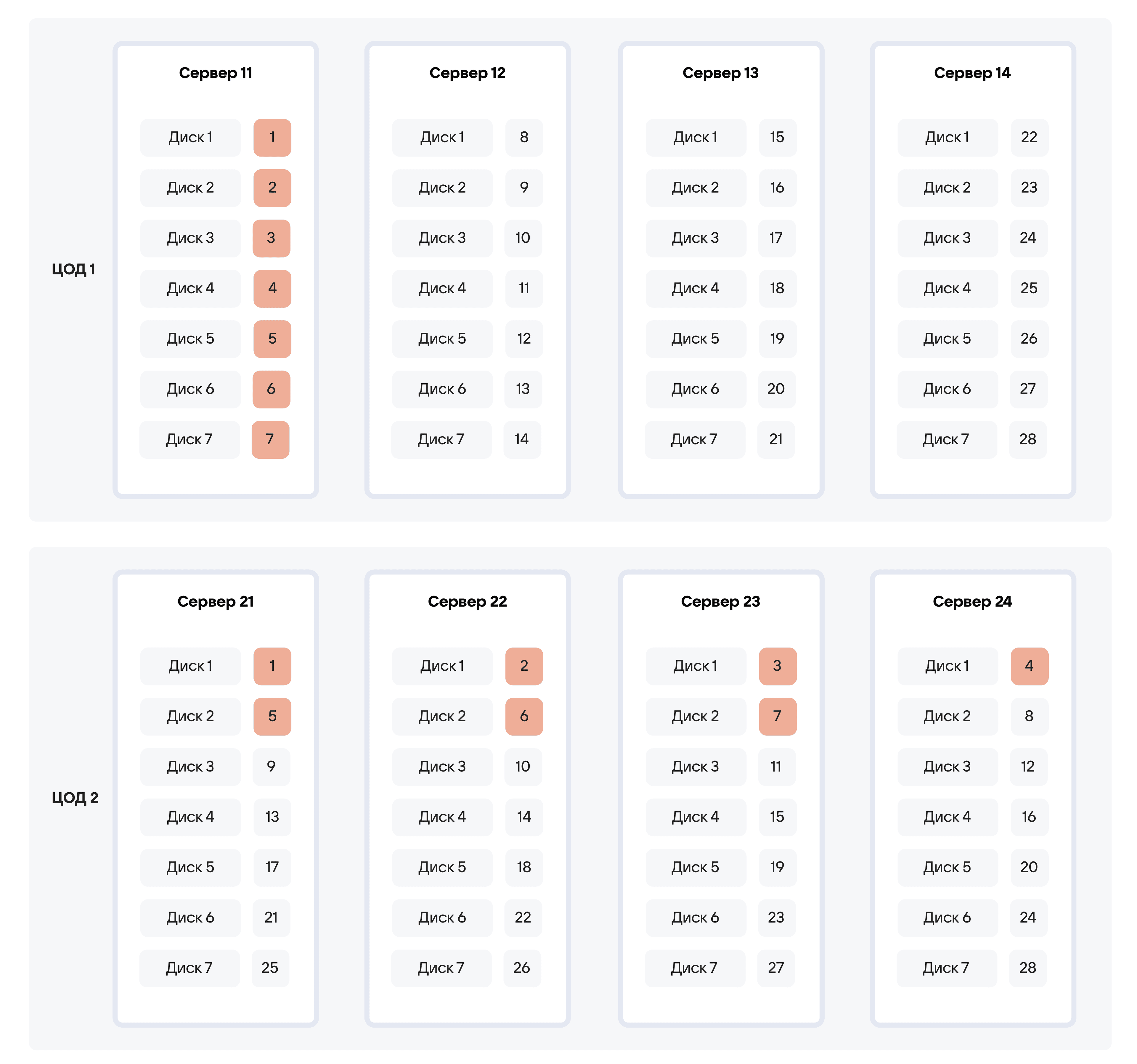Select highlighted block 5 in Сервер 21
1137x1064 pixels.
[272, 716]
